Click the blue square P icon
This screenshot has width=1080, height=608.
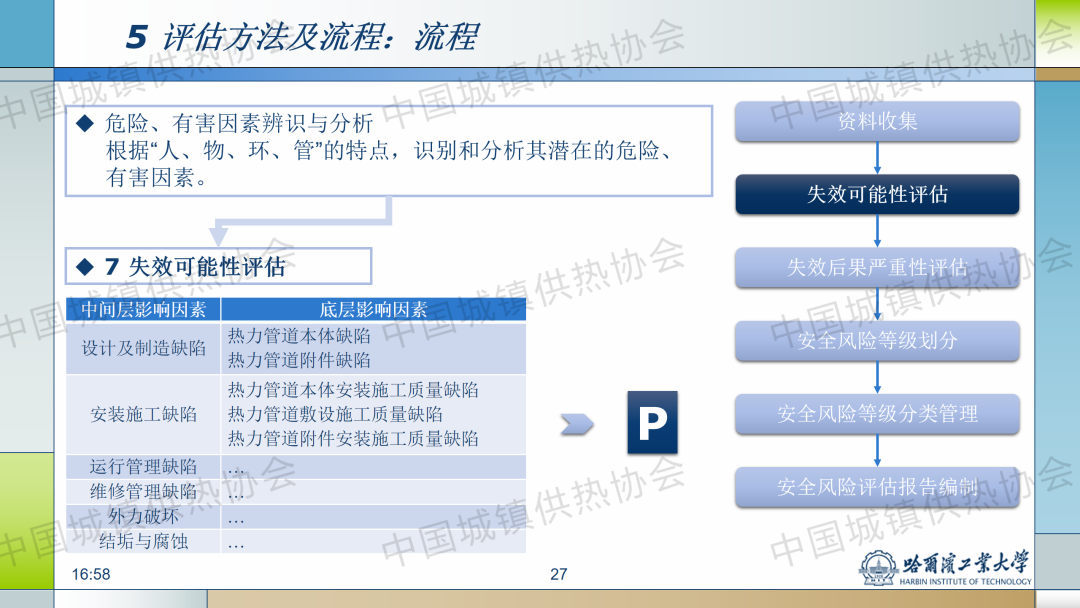coord(652,422)
